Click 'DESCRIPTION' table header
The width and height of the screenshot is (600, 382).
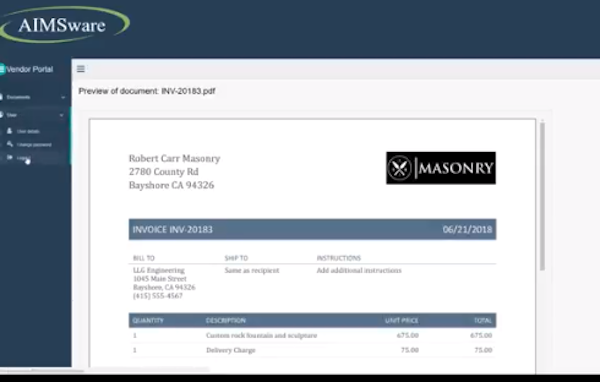[x=226, y=320]
